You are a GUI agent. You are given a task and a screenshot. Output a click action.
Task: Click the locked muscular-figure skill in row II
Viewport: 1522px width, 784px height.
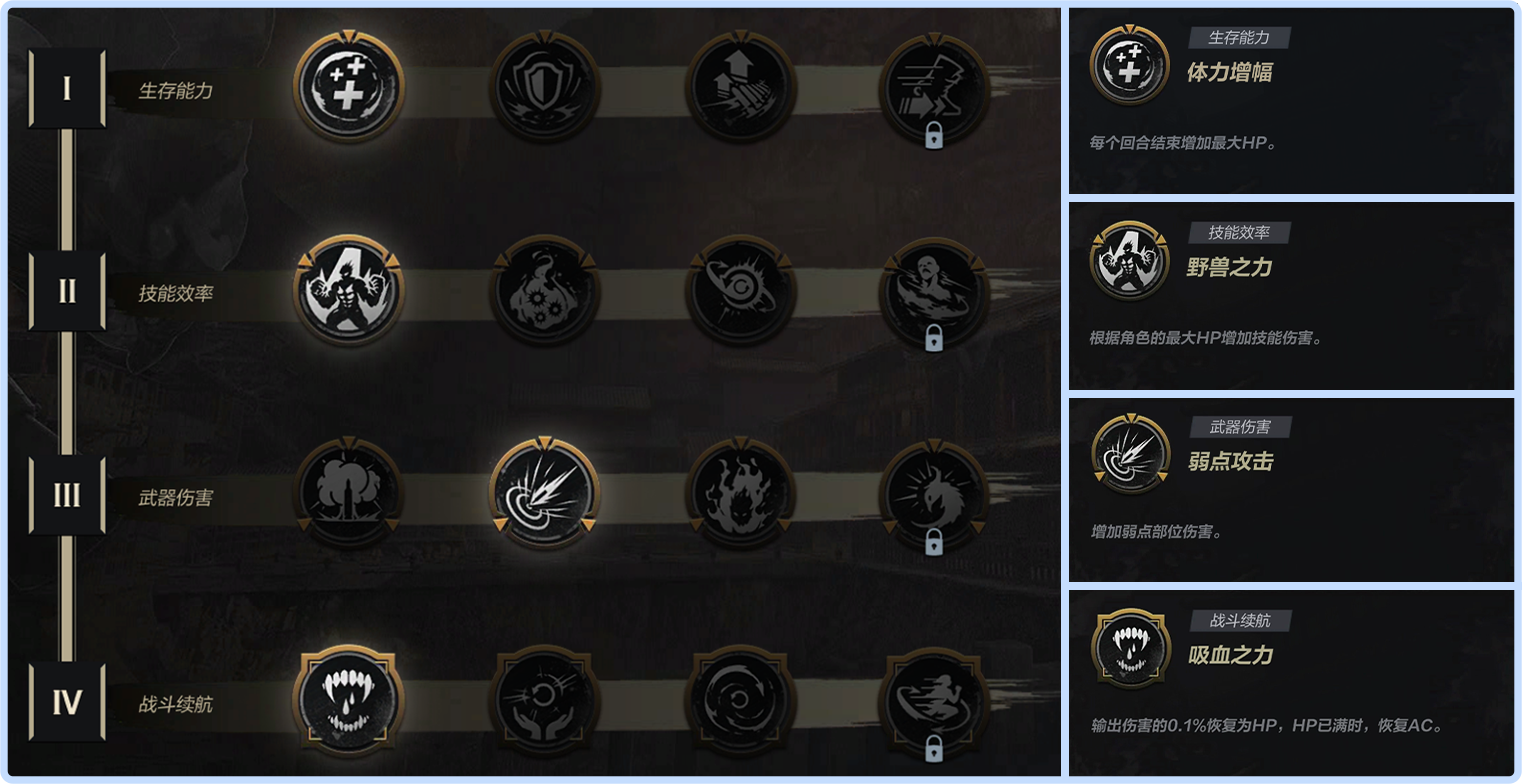tap(934, 292)
